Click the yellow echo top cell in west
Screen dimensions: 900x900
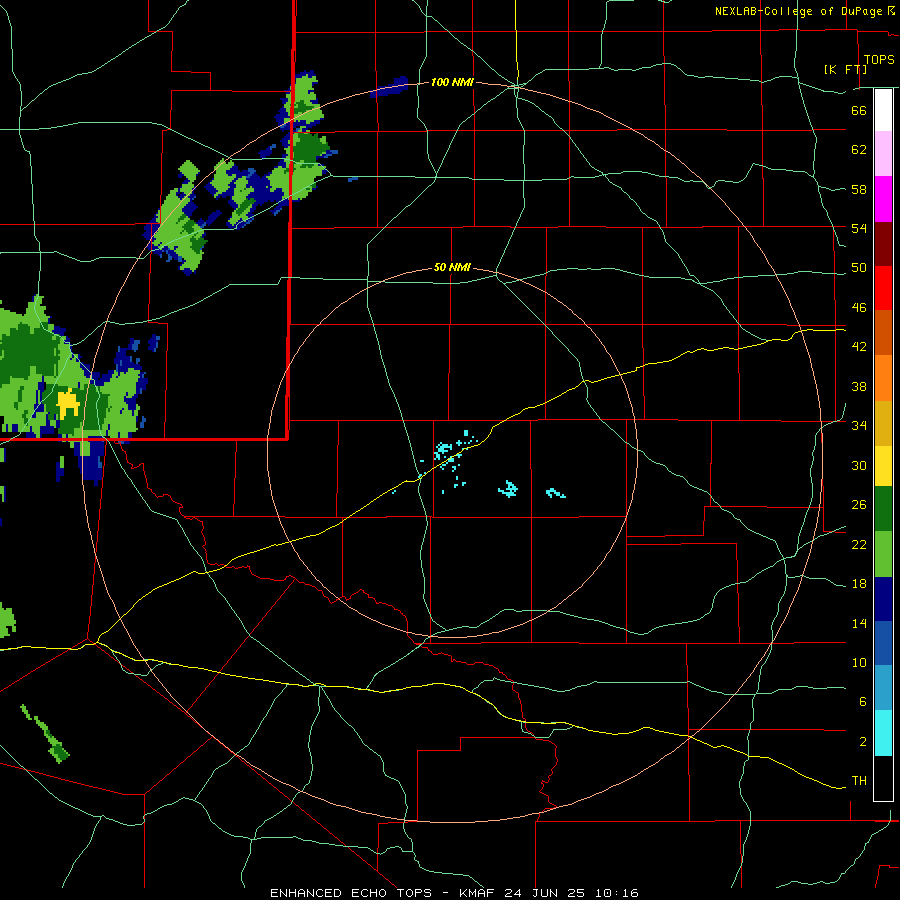click(x=68, y=402)
